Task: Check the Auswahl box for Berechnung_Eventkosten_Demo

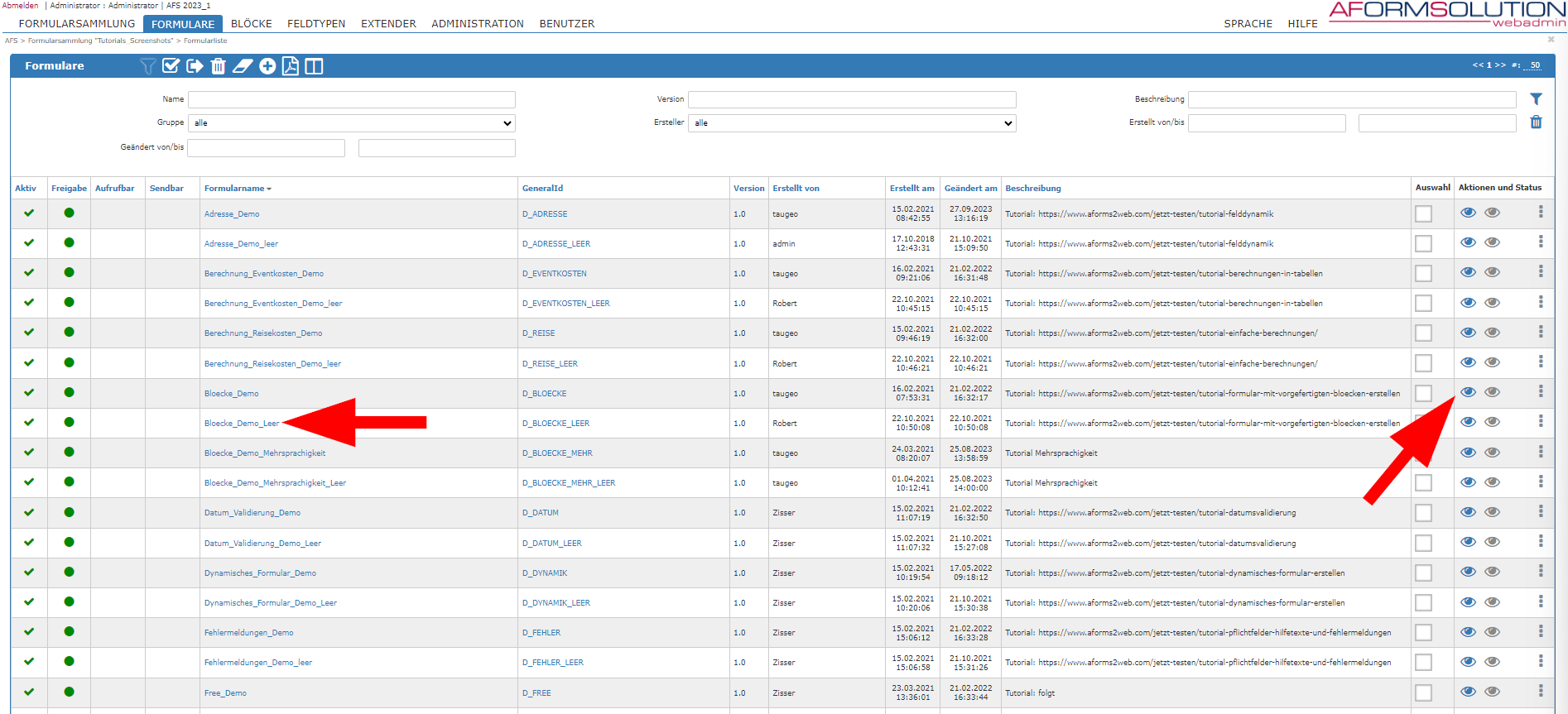Action: coord(1423,273)
